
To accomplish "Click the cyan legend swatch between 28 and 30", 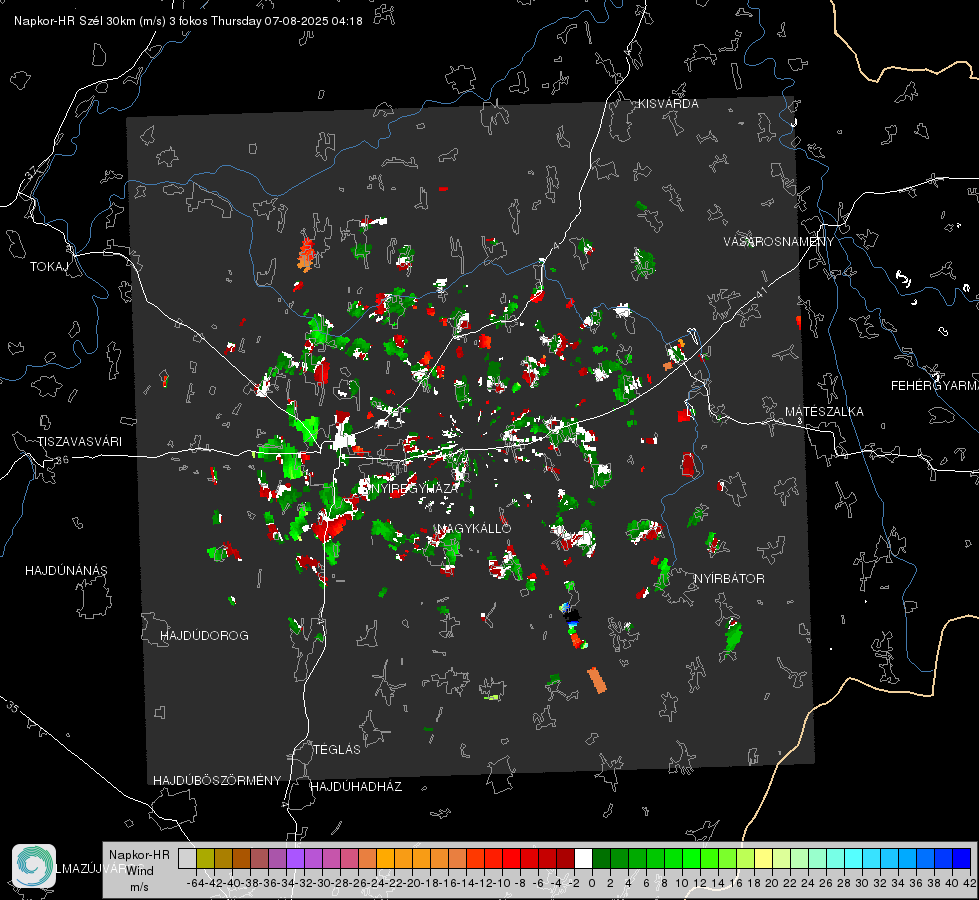I will [853, 859].
